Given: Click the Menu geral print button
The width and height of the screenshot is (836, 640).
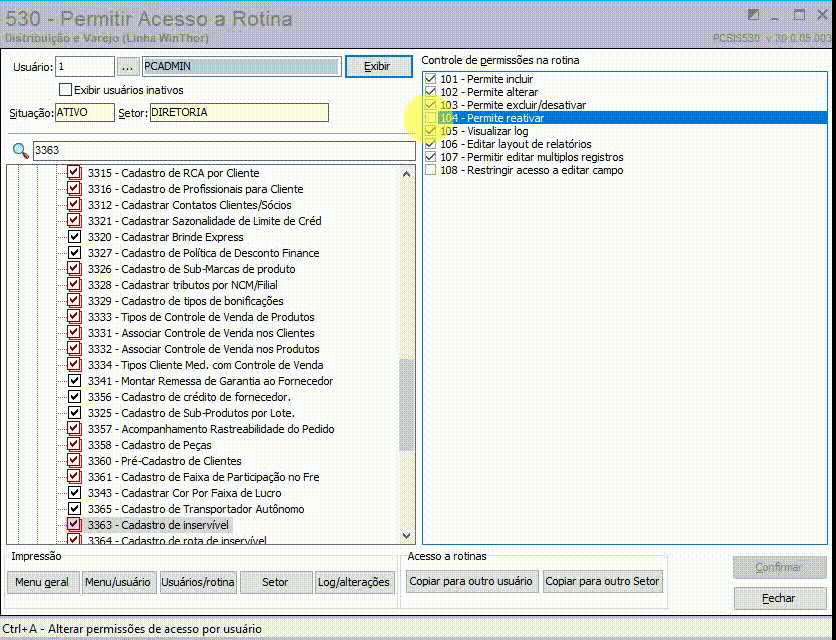Looking at the screenshot, I should [x=43, y=582].
